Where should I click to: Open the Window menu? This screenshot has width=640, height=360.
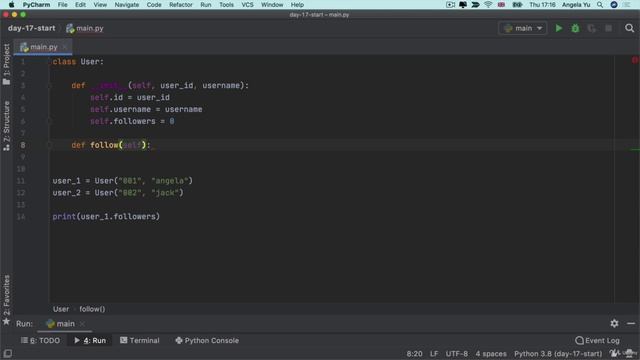point(272,4)
